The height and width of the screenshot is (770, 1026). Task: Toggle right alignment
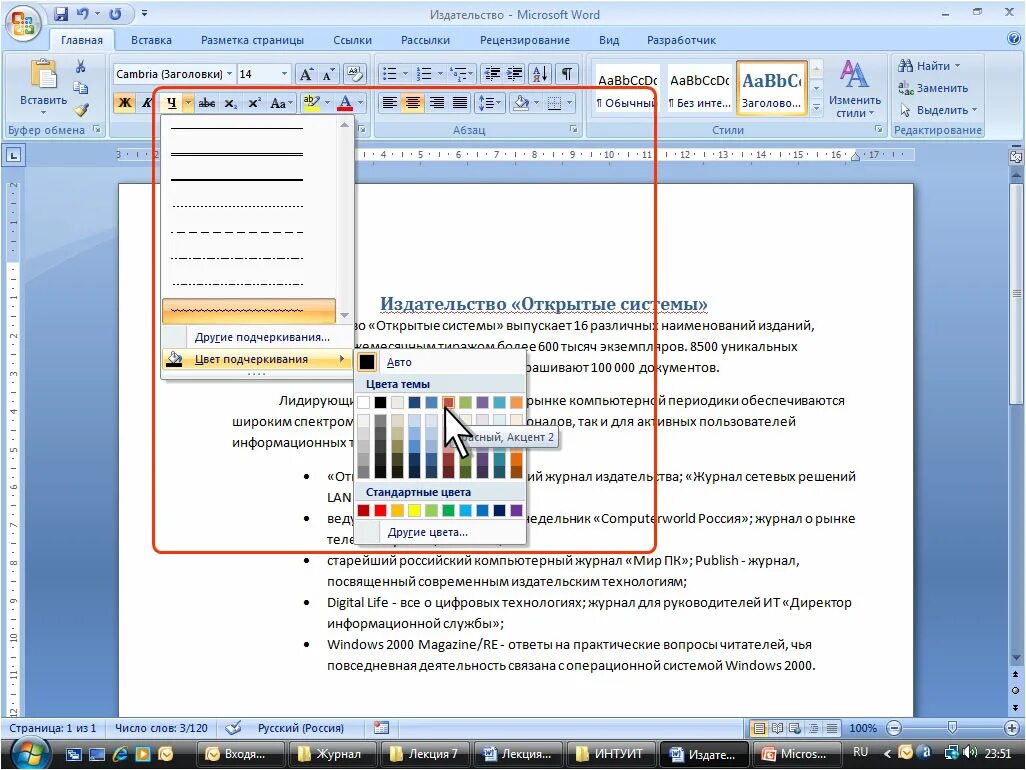pyautogui.click(x=436, y=103)
